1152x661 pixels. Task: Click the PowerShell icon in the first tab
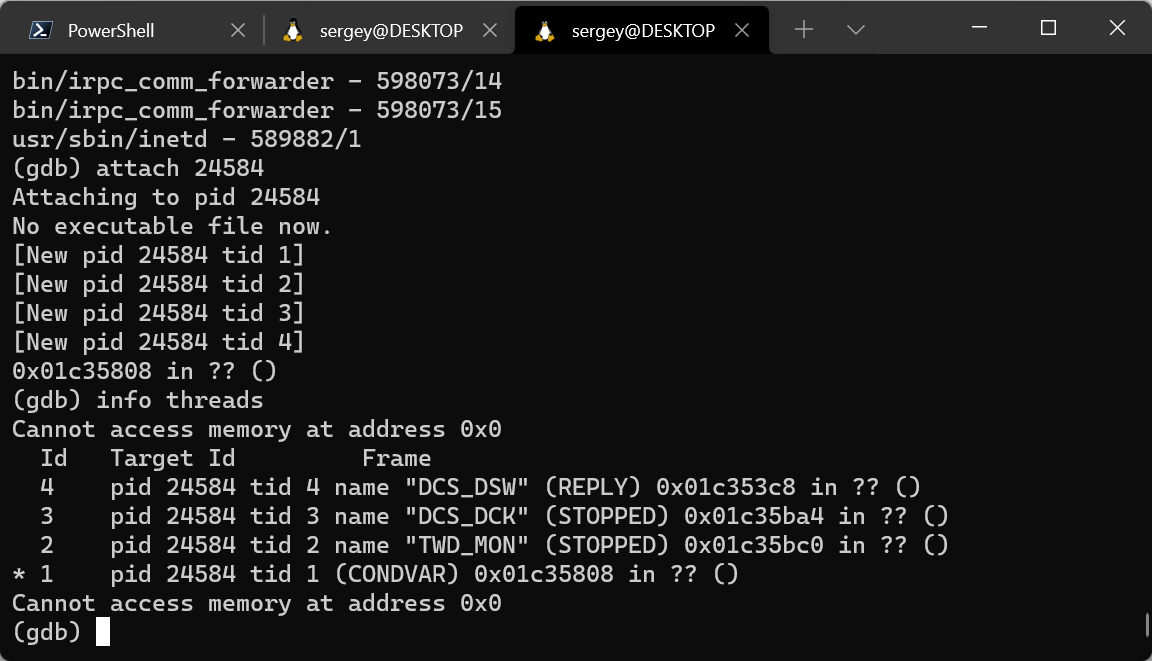click(39, 30)
